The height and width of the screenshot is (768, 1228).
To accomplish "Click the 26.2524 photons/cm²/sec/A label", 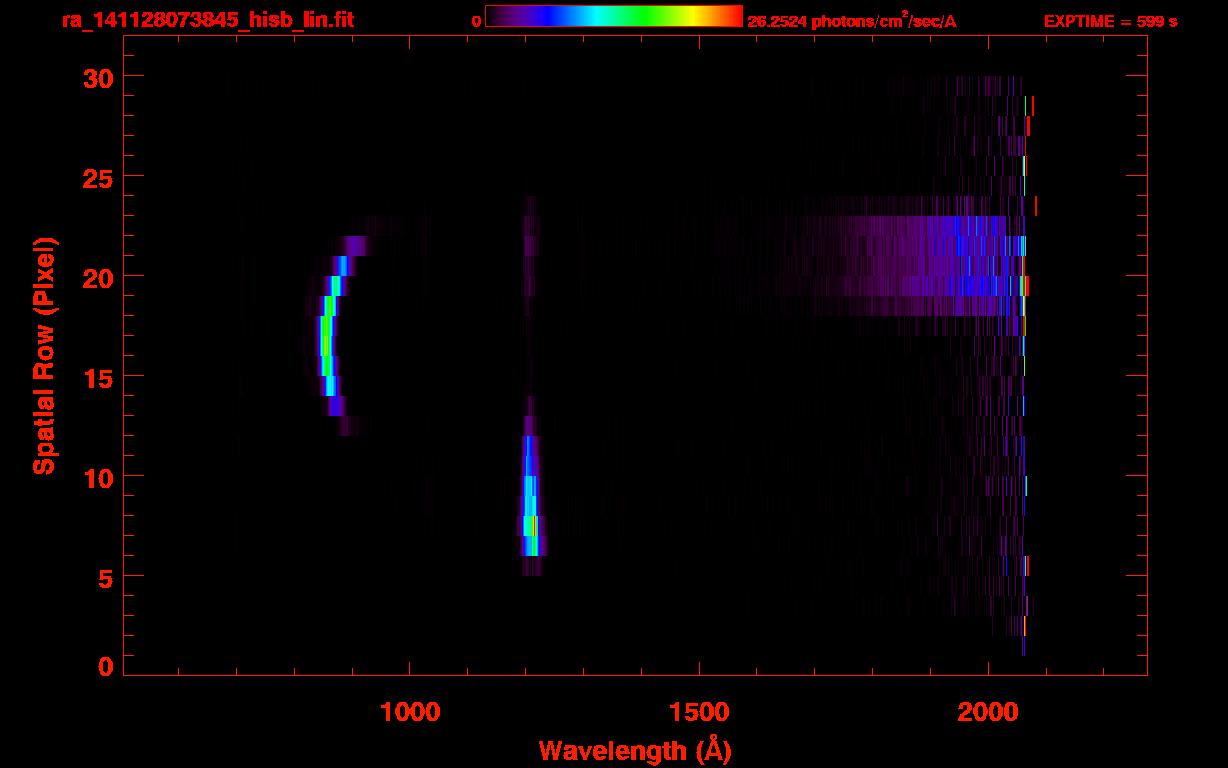I will pos(852,20).
